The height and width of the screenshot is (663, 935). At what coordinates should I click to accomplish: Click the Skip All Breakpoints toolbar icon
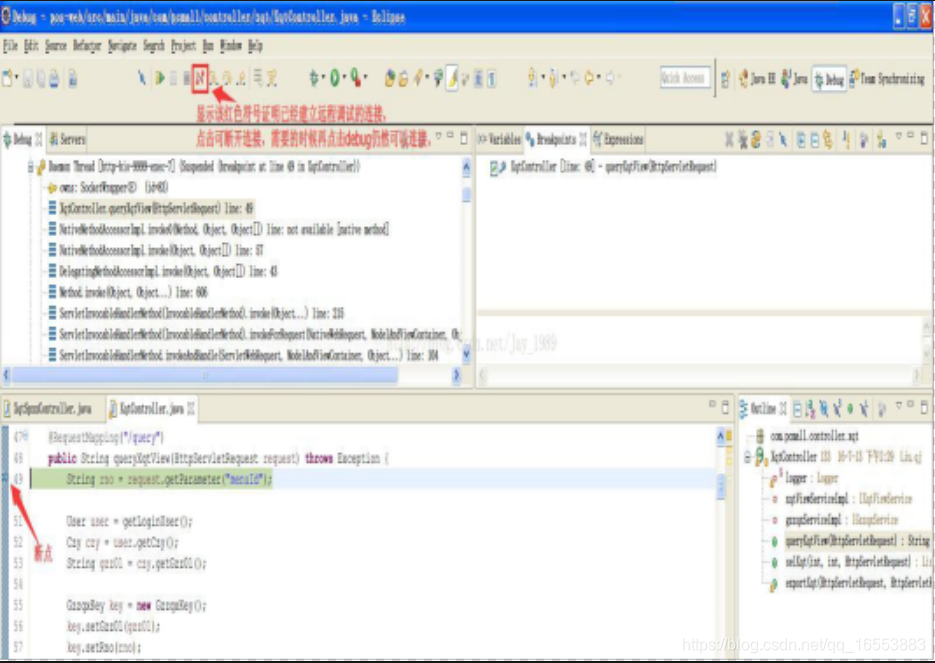click(142, 78)
